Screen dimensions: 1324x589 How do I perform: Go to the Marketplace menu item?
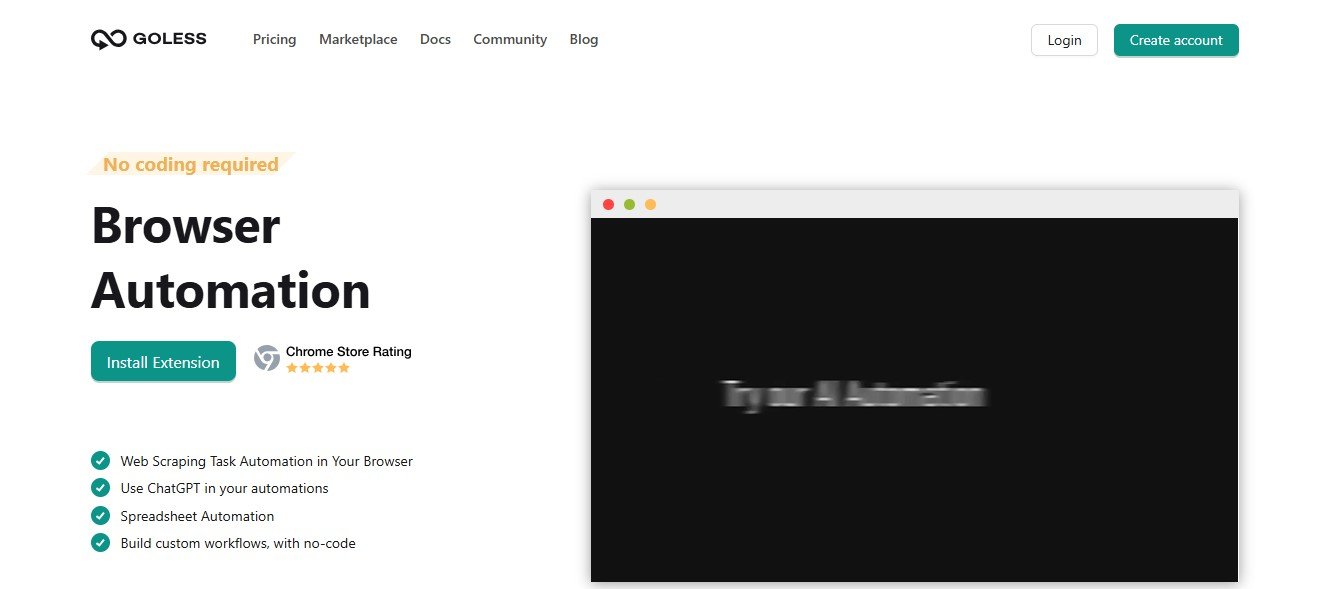coord(358,40)
